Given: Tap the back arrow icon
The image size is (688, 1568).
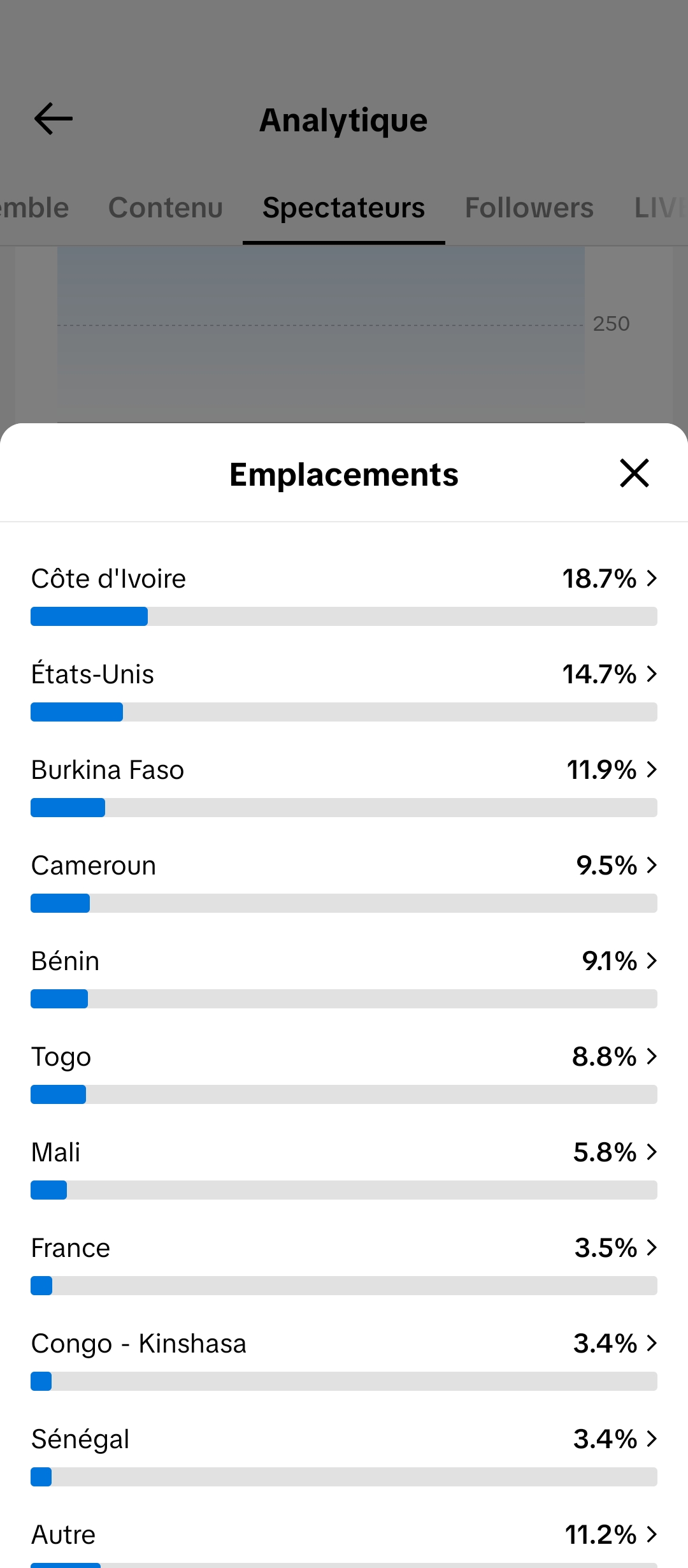Looking at the screenshot, I should click(x=54, y=119).
